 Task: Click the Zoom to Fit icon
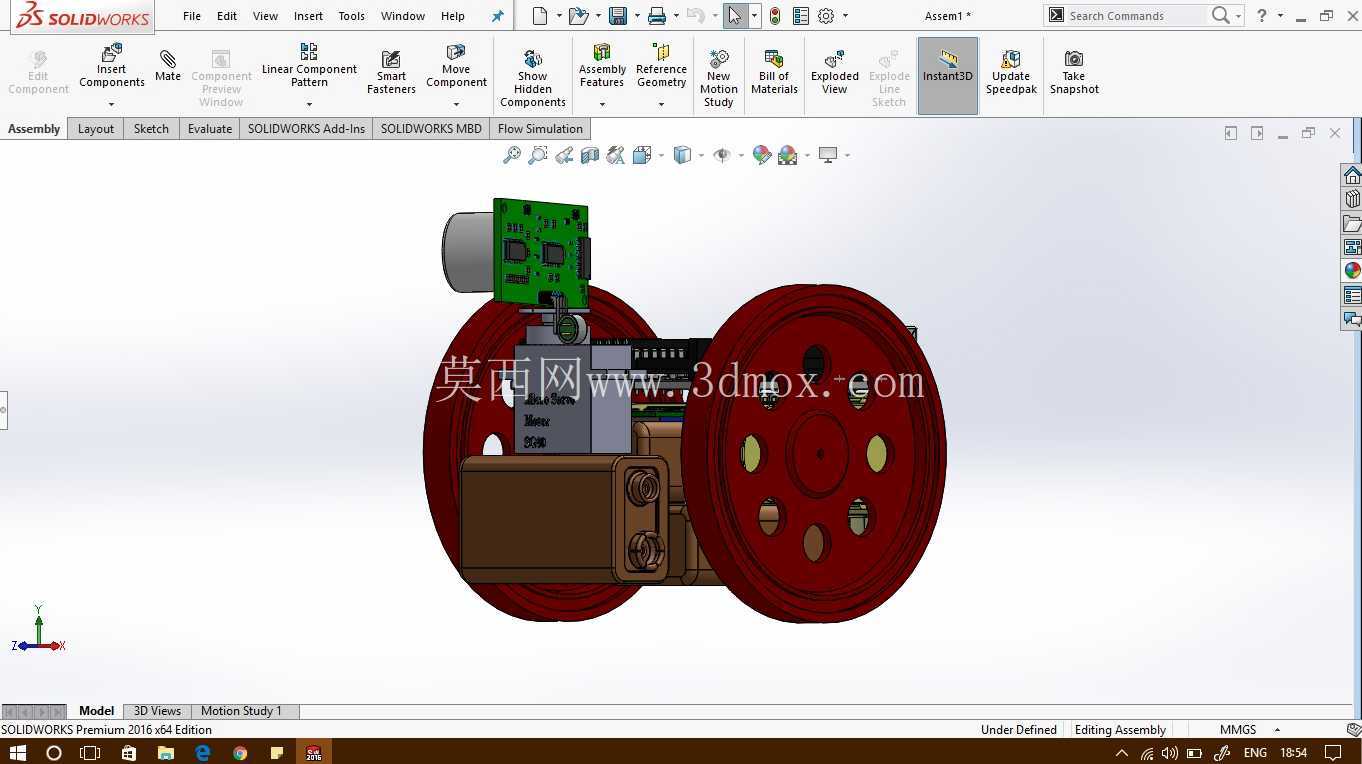point(511,155)
